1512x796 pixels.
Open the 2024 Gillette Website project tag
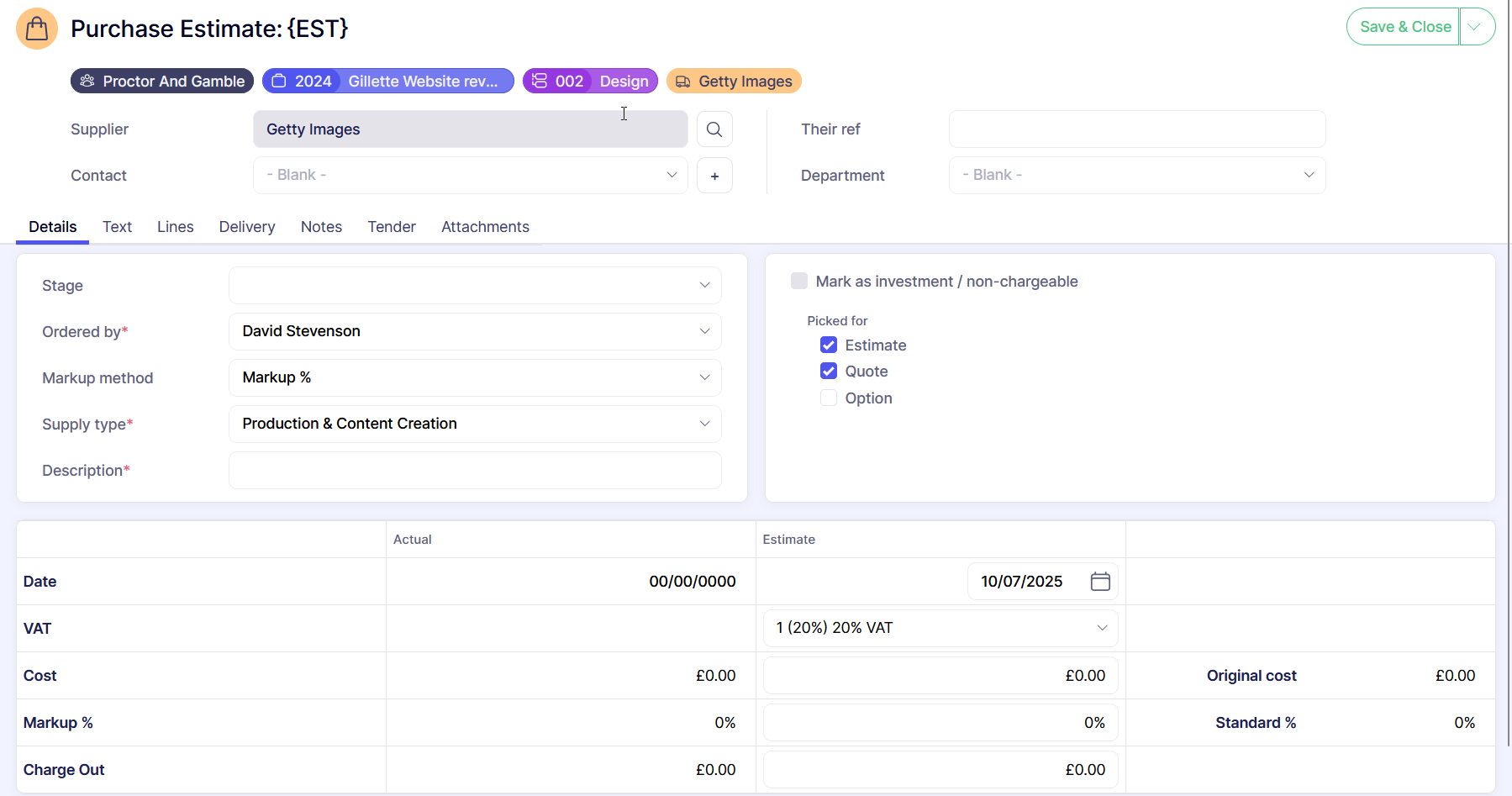click(387, 82)
